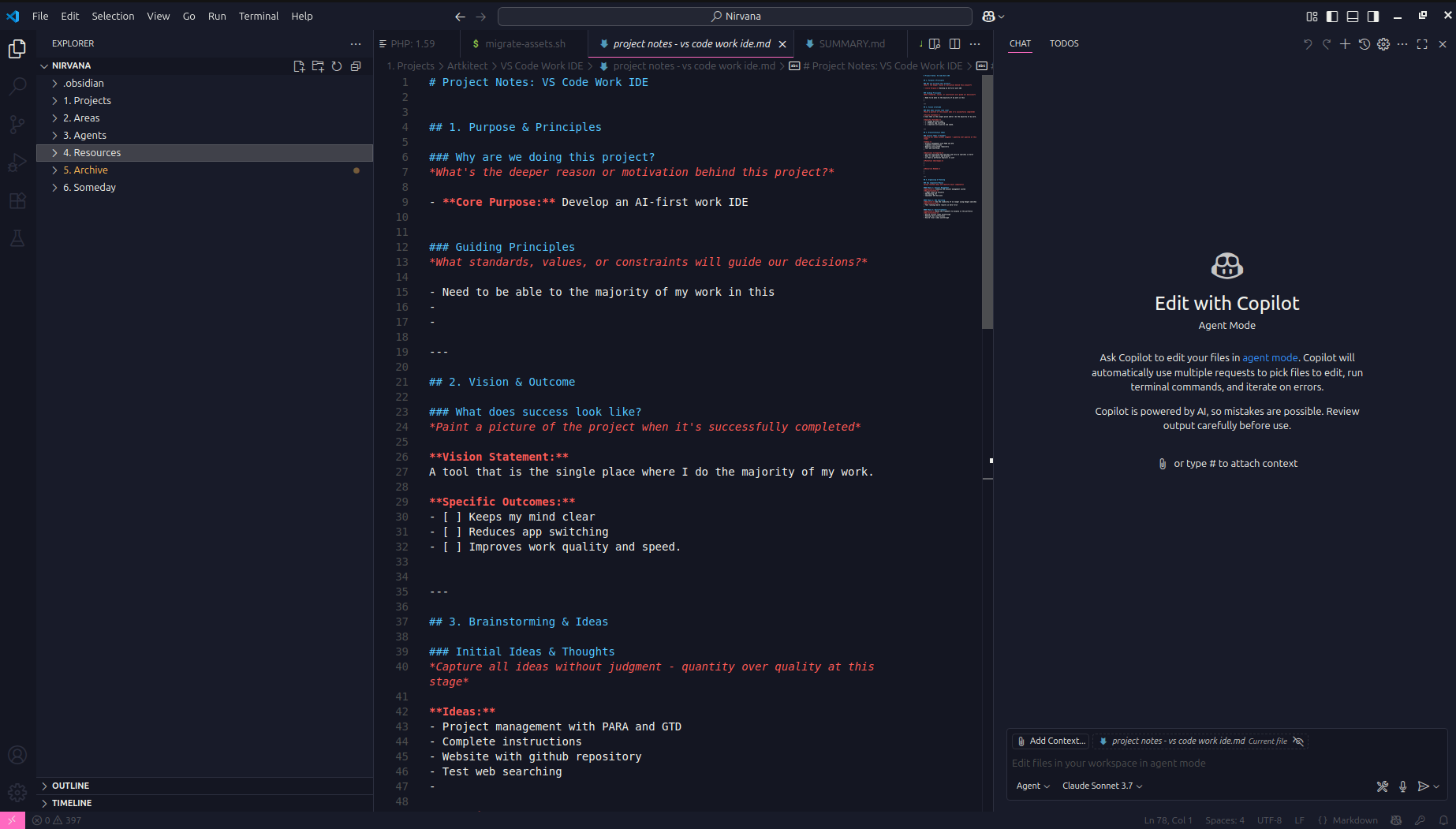Open markdown preview to the side
This screenshot has height=829, width=1456.
pos(935,44)
